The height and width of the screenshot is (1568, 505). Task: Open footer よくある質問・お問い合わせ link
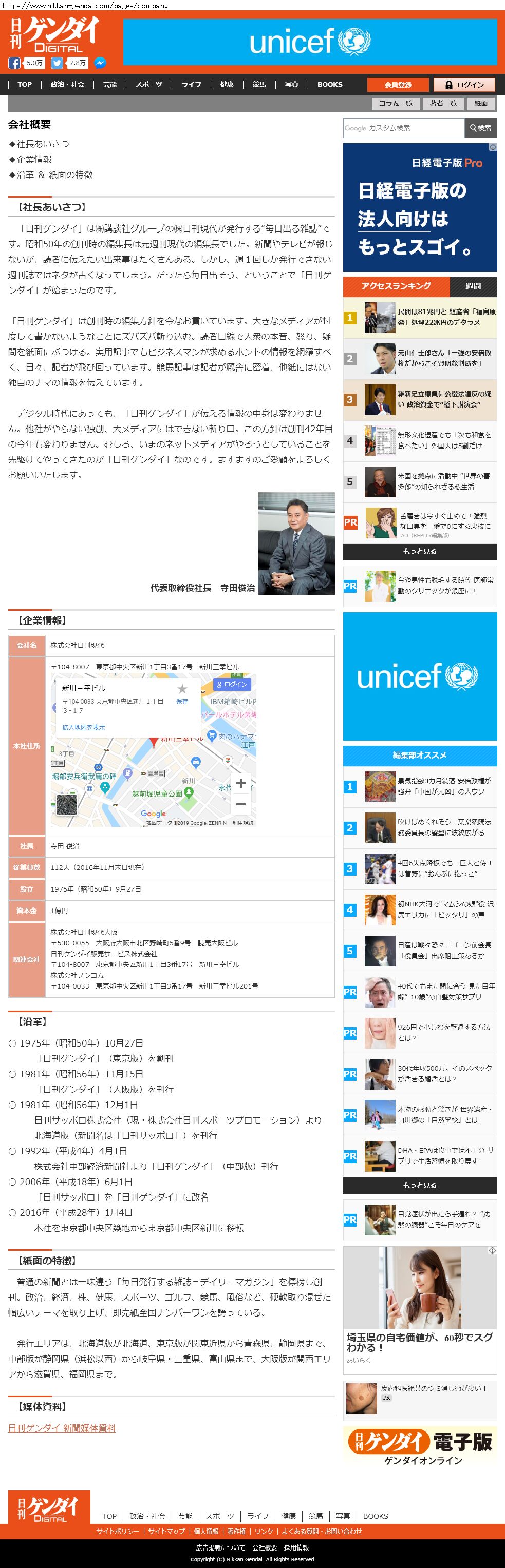pos(322,1531)
